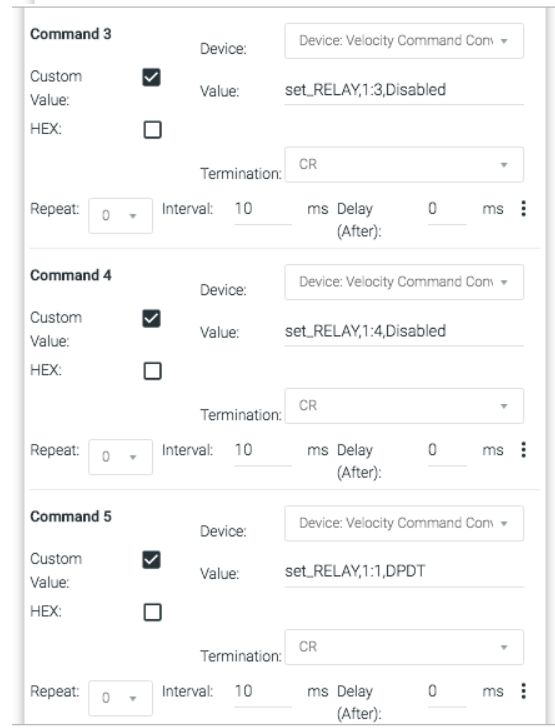The image size is (555, 728).
Task: Uncheck Custom Value checkbox for Command 4
Action: tap(151, 318)
